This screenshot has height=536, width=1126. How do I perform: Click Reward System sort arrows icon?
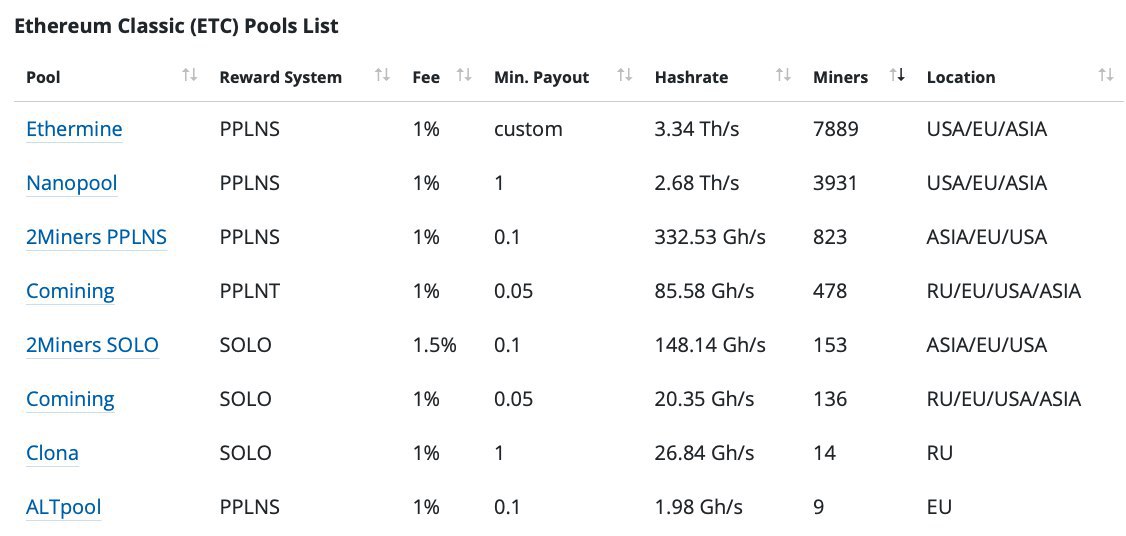coord(382,75)
